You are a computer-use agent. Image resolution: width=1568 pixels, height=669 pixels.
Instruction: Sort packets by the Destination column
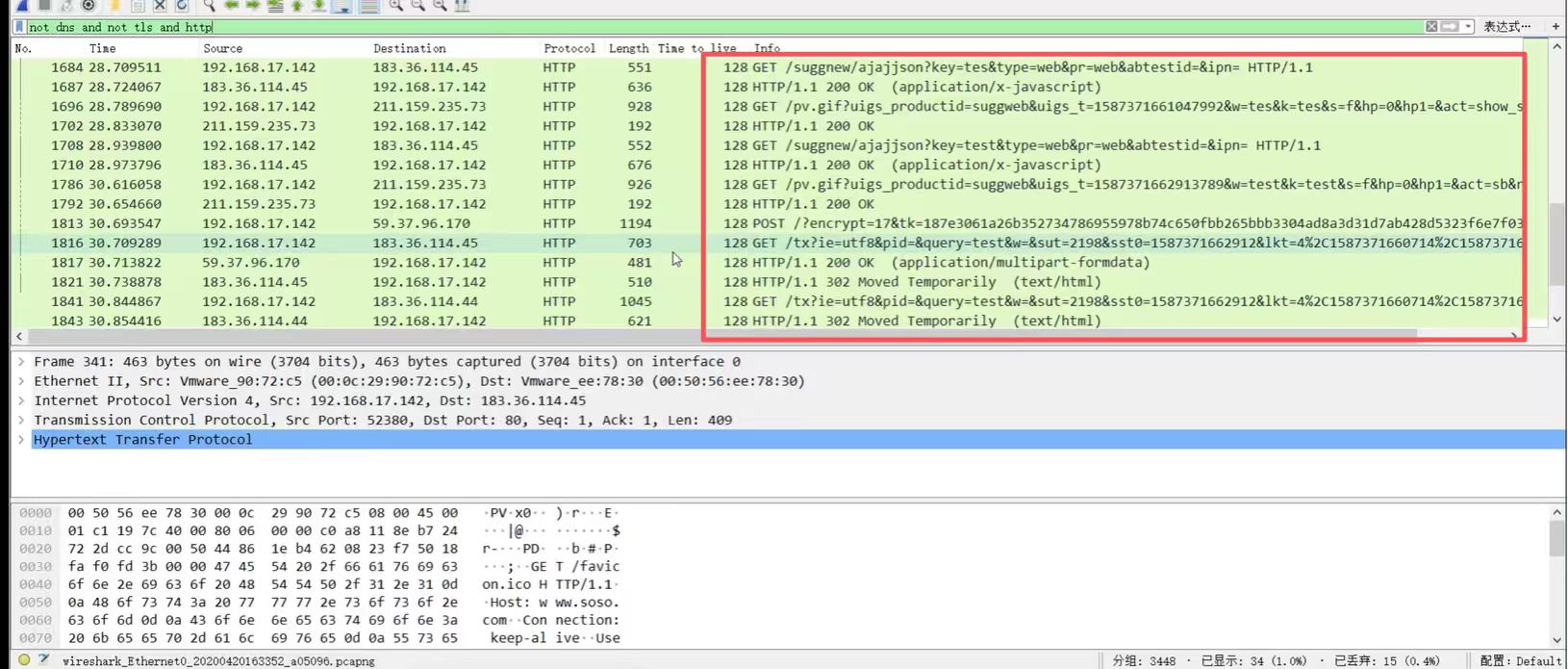[410, 48]
